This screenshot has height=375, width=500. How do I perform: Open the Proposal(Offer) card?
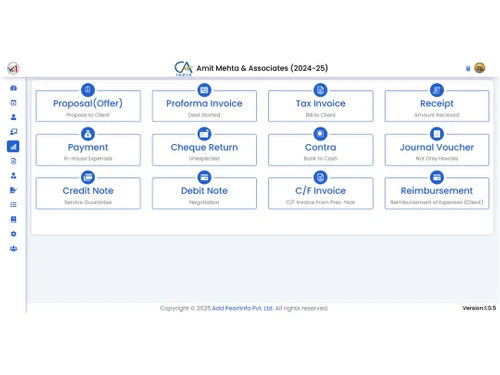[88, 106]
